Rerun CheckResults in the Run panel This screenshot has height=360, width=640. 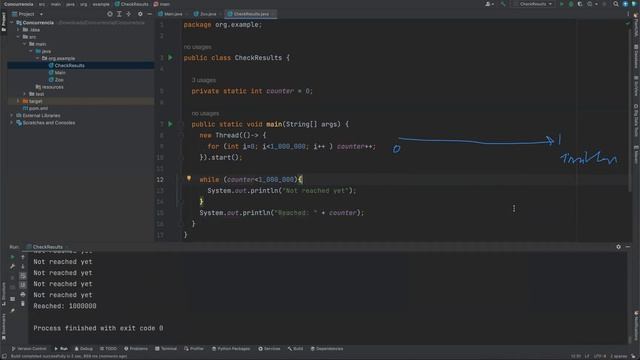pos(13,257)
